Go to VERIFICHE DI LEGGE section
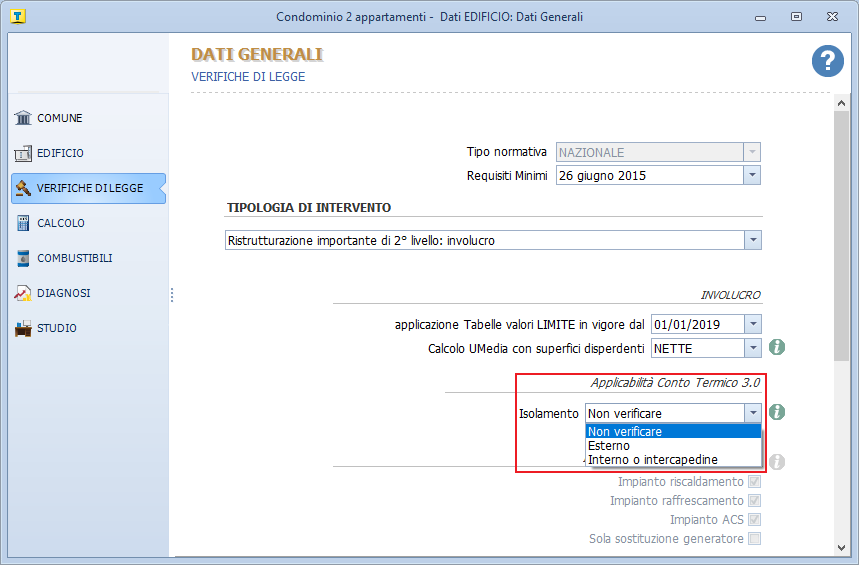The image size is (859, 565). pyautogui.click(x=88, y=188)
